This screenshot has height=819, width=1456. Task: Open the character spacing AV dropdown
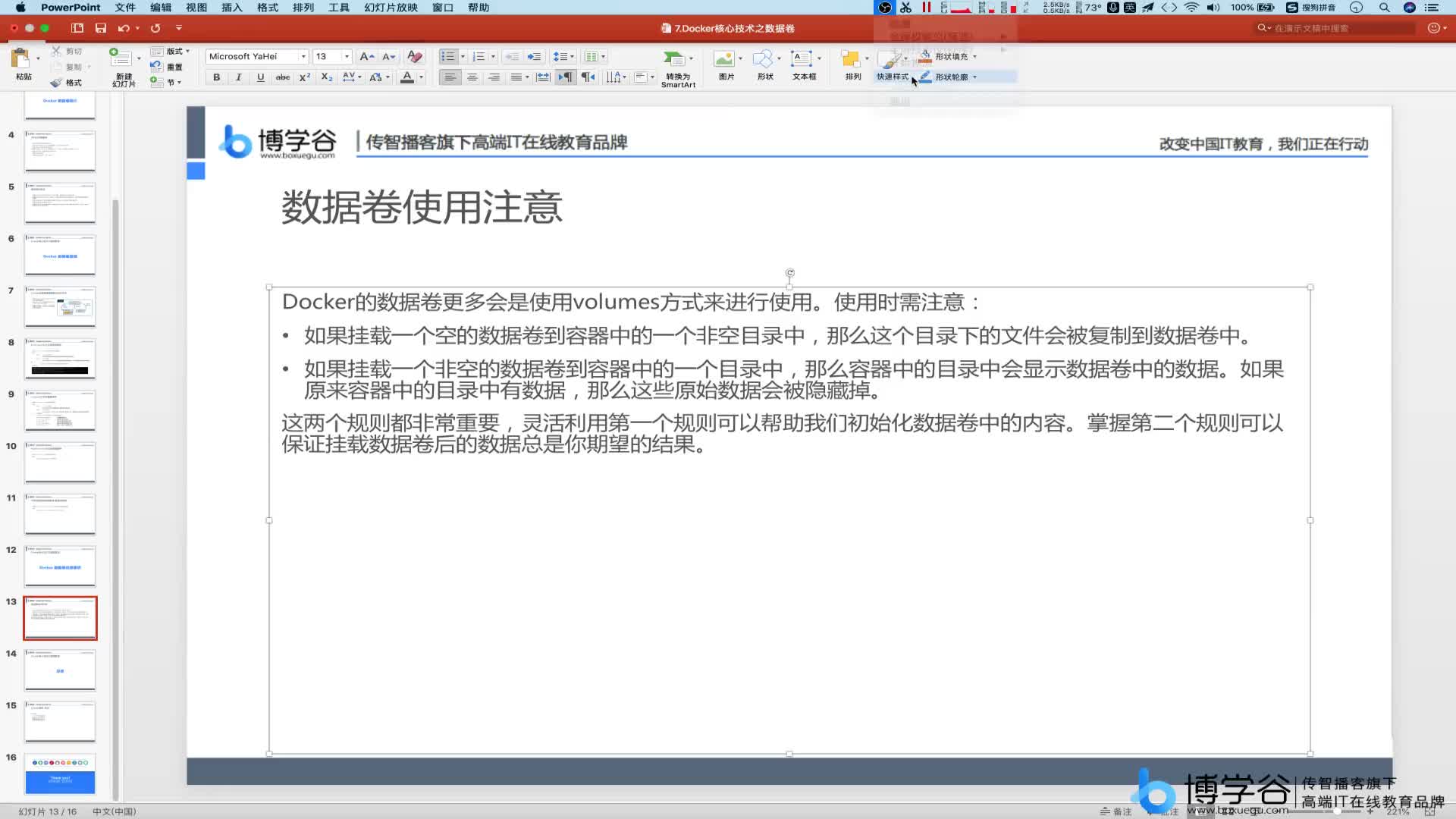click(352, 77)
